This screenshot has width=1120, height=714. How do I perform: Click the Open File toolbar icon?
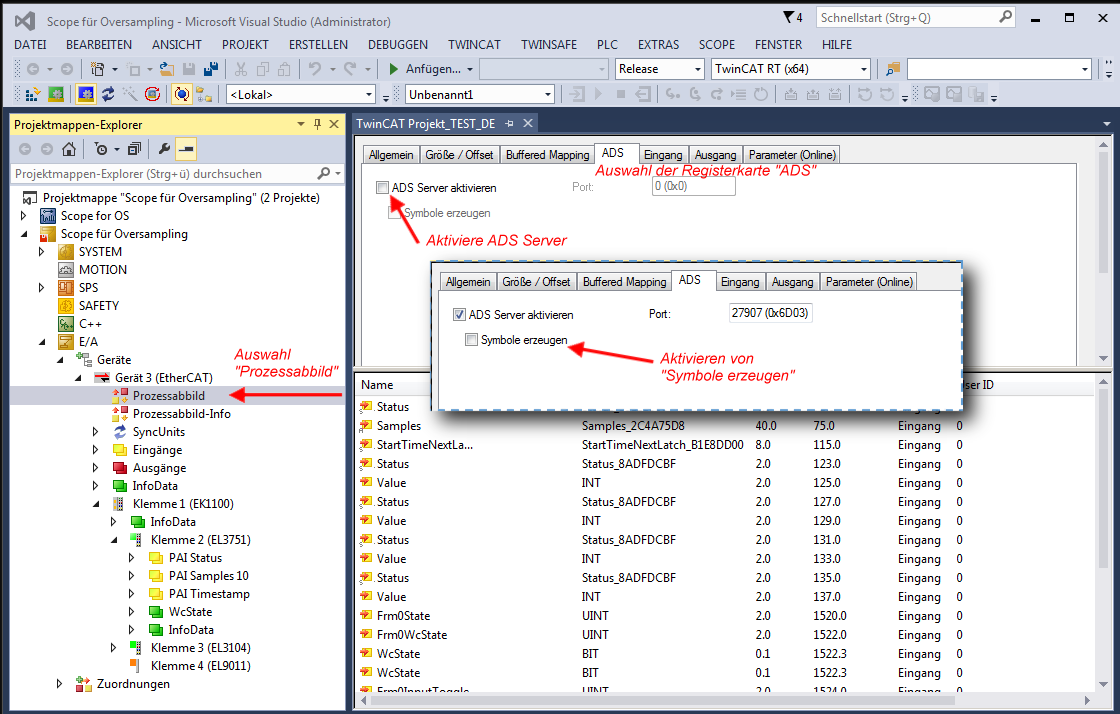(166, 69)
